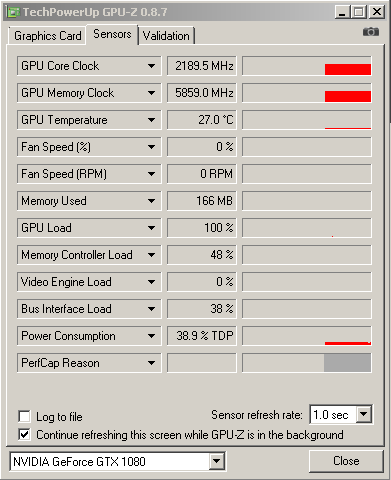Switch to the Validation tab
Image resolution: width=391 pixels, height=480 pixels.
coord(166,36)
